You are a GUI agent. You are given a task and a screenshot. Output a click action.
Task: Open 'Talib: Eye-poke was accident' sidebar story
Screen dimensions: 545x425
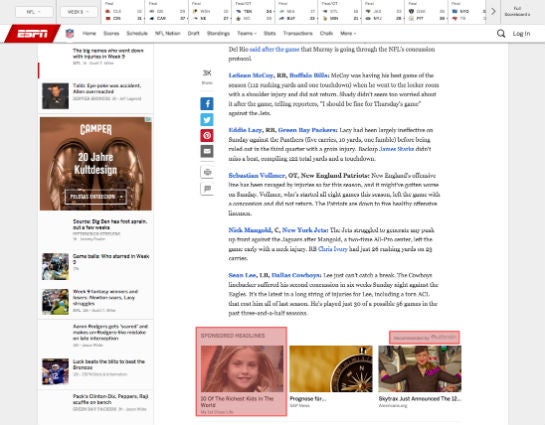(107, 89)
